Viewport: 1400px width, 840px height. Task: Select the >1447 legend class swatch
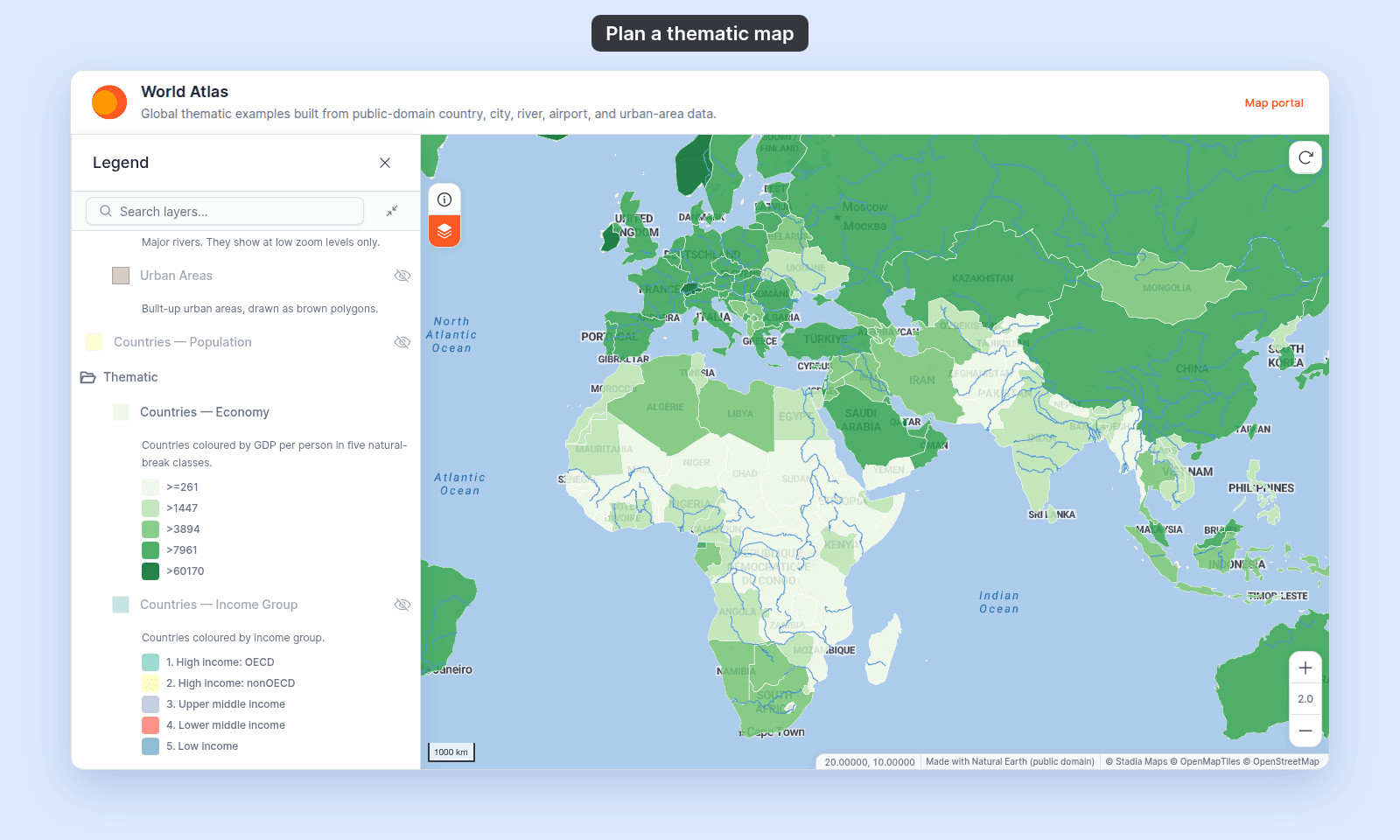pos(150,508)
